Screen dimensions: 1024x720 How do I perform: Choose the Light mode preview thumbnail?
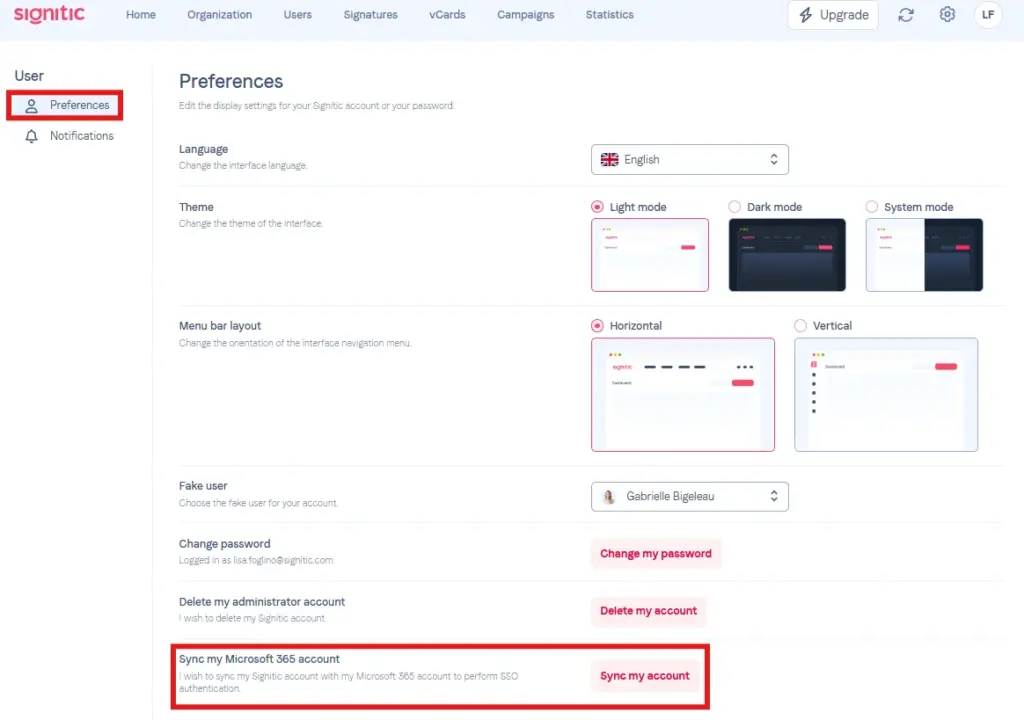650,255
